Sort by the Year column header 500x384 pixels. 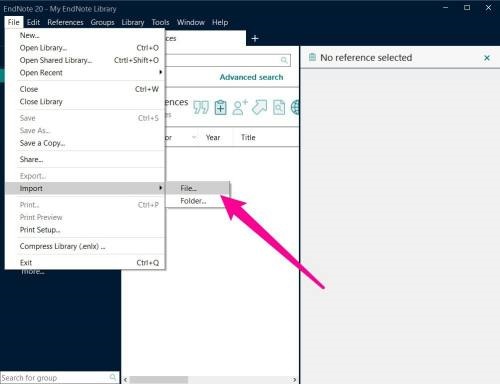point(213,137)
